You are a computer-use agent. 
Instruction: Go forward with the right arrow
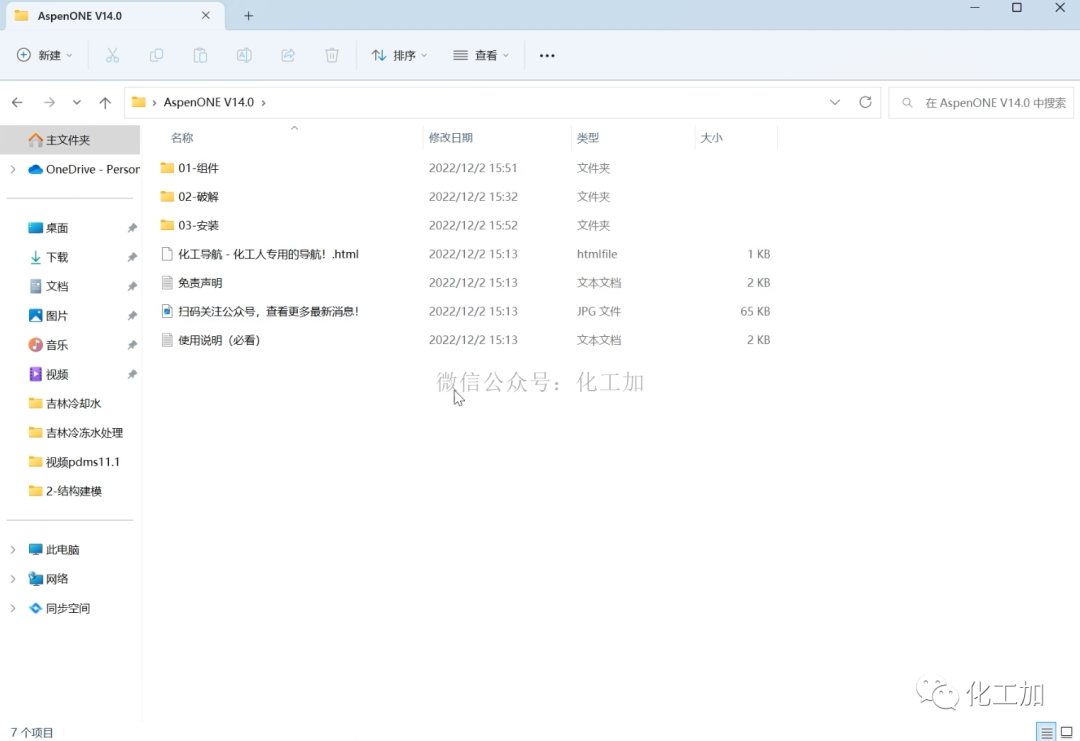point(49,103)
